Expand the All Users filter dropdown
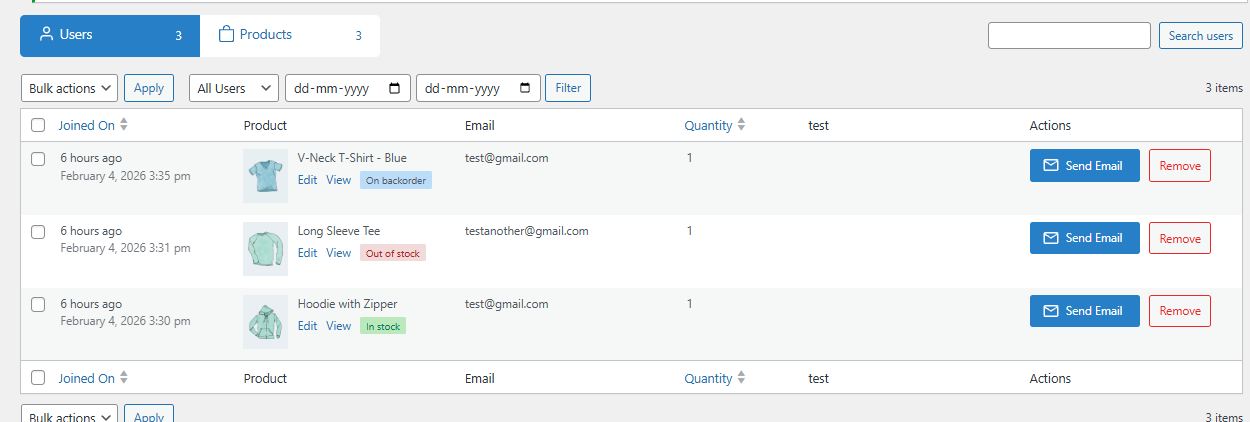The image size is (1250, 422). point(233,88)
